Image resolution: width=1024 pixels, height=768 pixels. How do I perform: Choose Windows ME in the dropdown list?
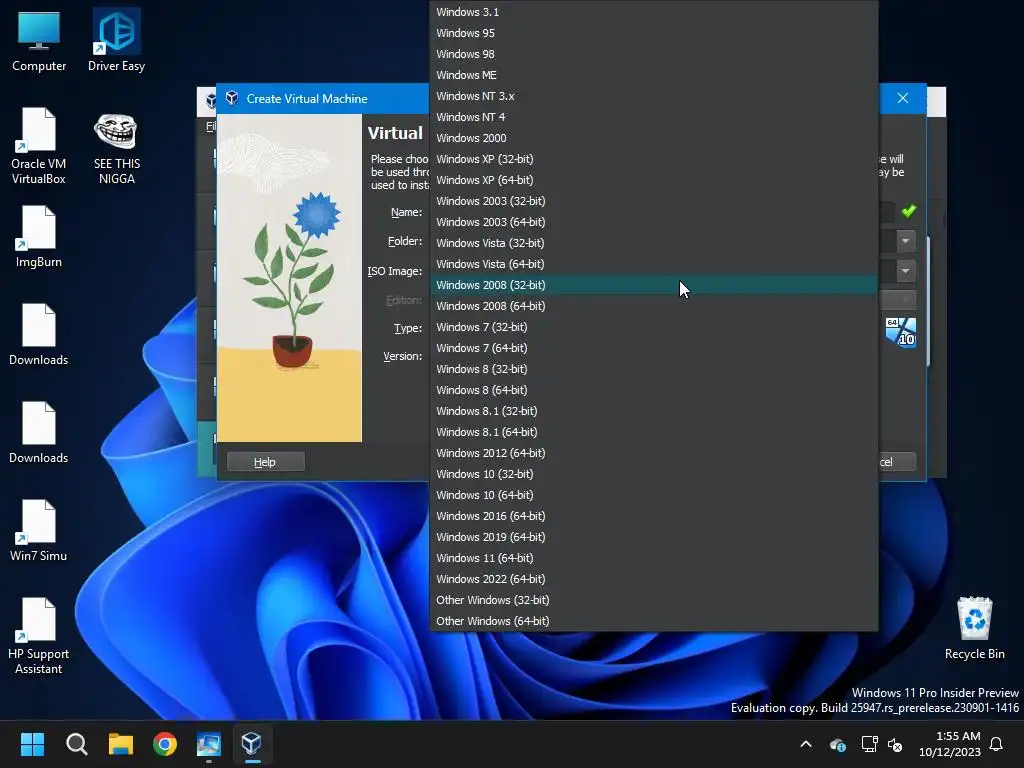pos(654,75)
